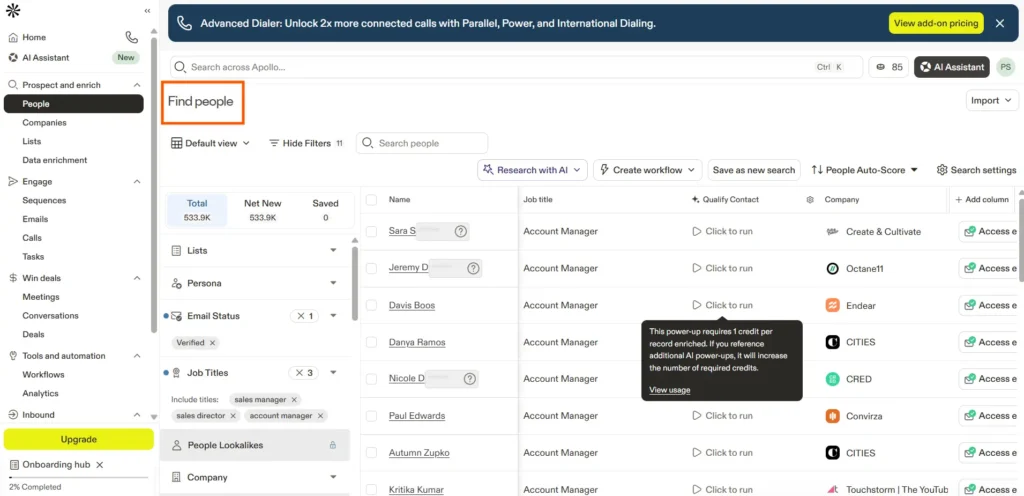Run Qualify Contact for Davis Boos
Screen dimensions: 1024x496
coord(722,305)
